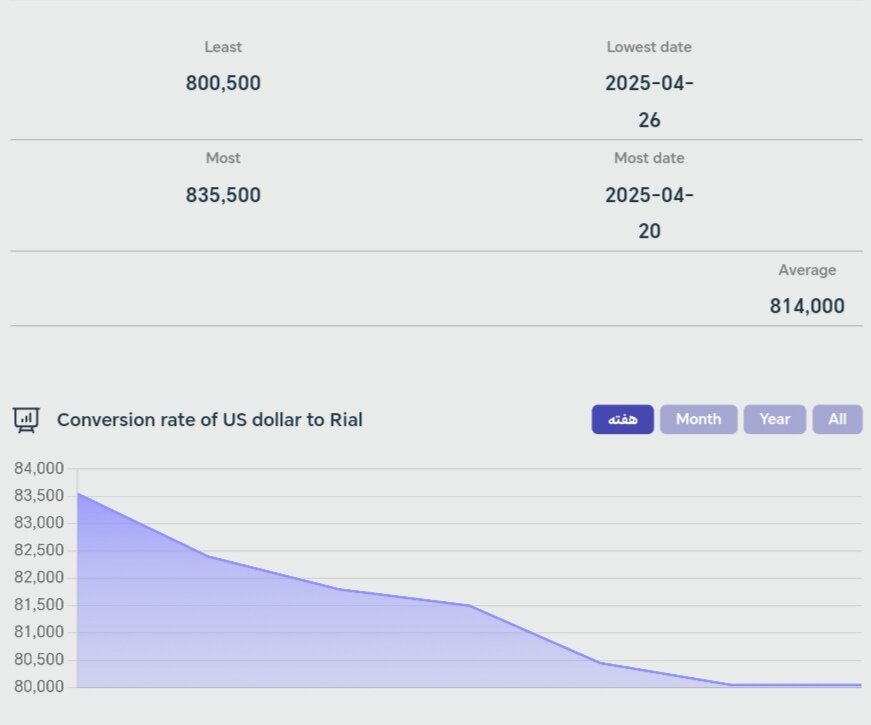The image size is (871, 725).
Task: Click the 'Least' label
Action: point(223,47)
